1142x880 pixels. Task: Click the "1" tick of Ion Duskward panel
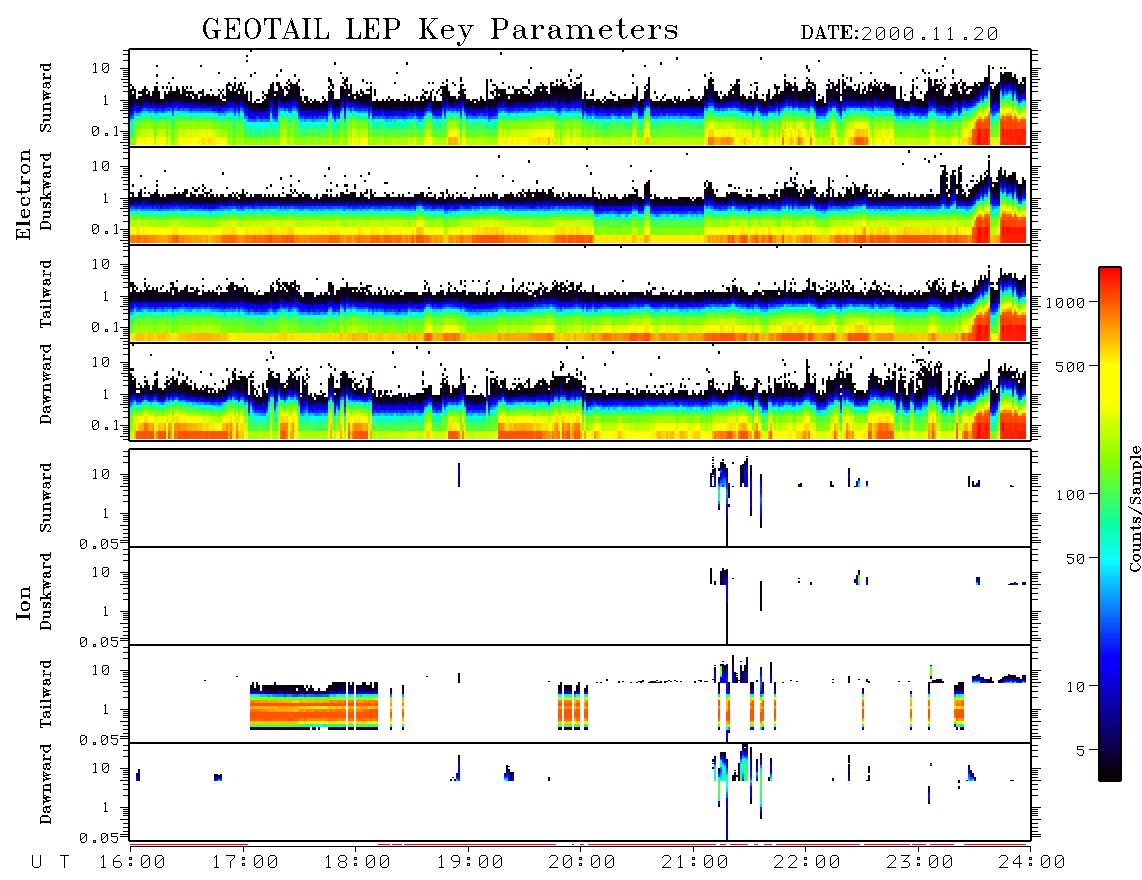click(106, 611)
